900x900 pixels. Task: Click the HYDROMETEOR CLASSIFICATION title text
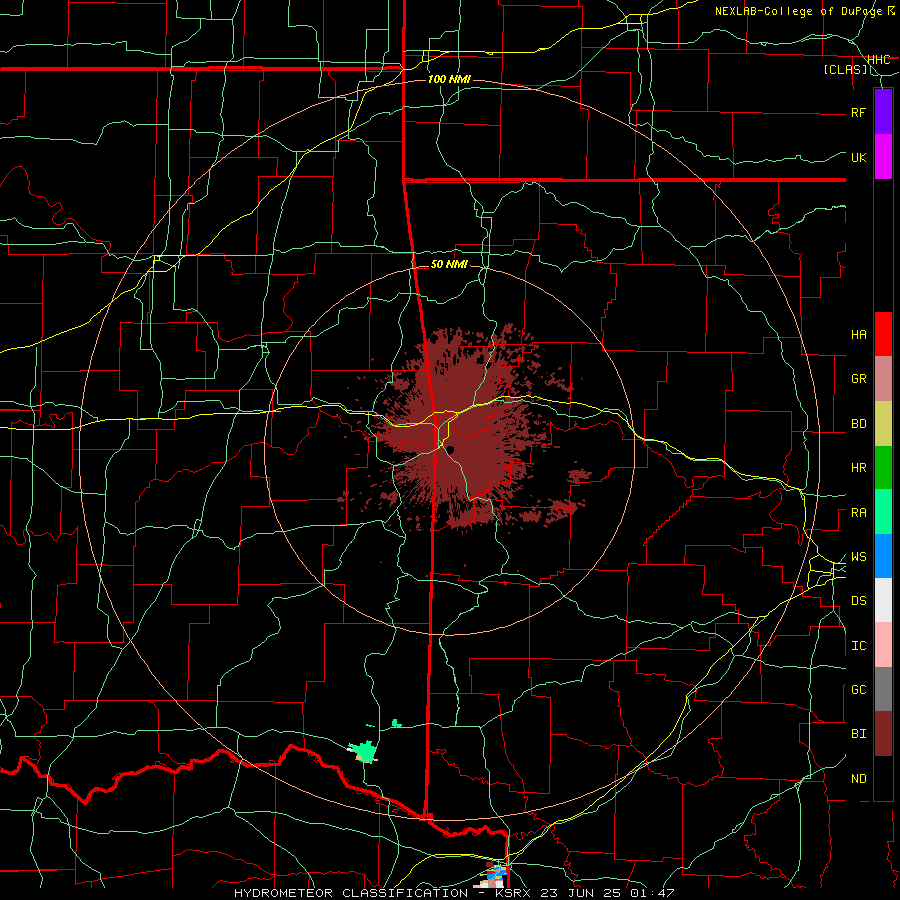[351, 893]
